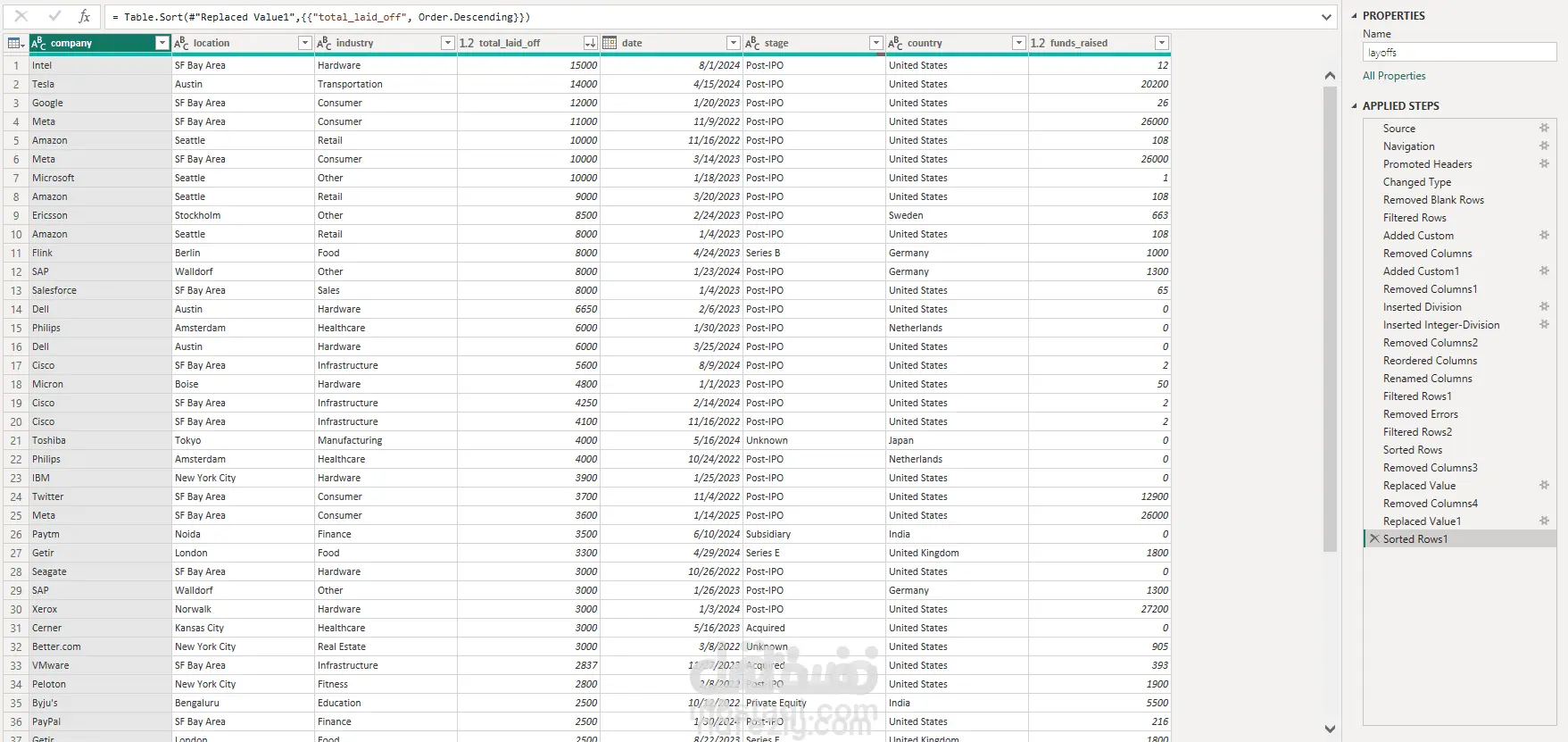Viewport: 1568px width, 742px height.
Task: Select the company column header
Action: [x=100, y=43]
